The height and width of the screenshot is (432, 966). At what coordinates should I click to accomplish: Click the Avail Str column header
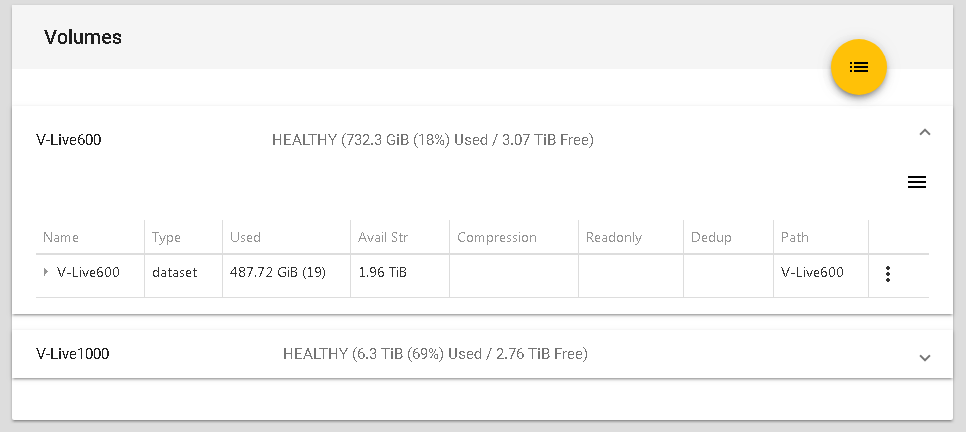tap(383, 237)
